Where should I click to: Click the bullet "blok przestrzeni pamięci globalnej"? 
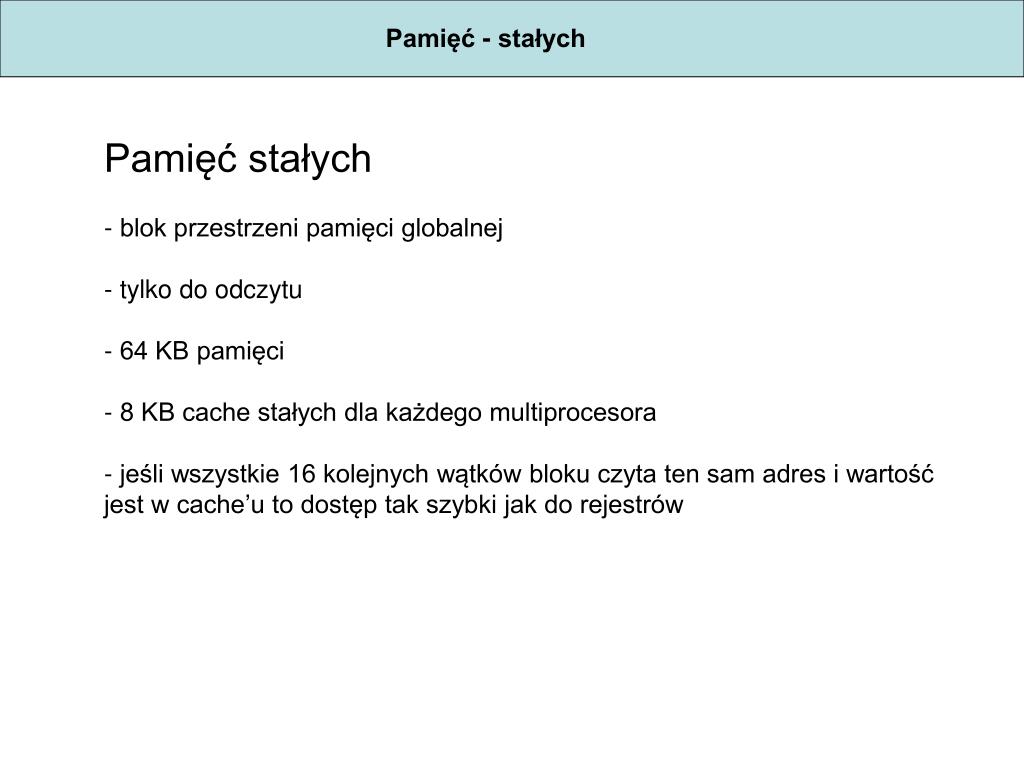pyautogui.click(x=304, y=229)
